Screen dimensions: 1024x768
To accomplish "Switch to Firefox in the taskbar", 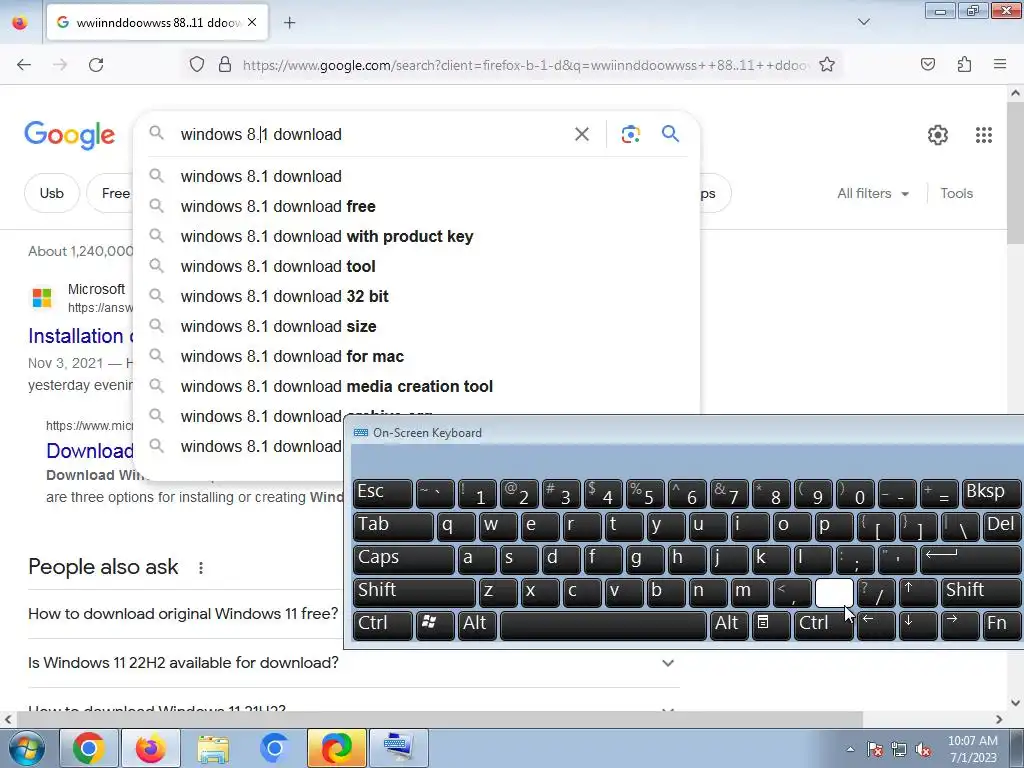I will [150, 748].
